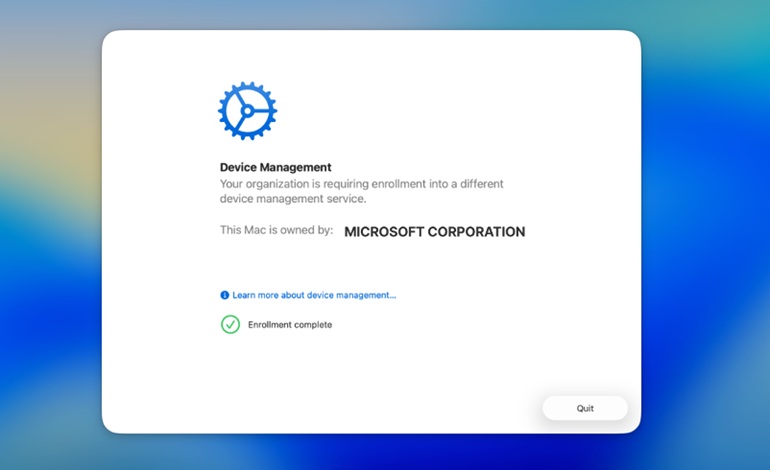Viewport: 770px width, 470px height.
Task: Click the green enrollment checkmark icon
Action: (230, 325)
